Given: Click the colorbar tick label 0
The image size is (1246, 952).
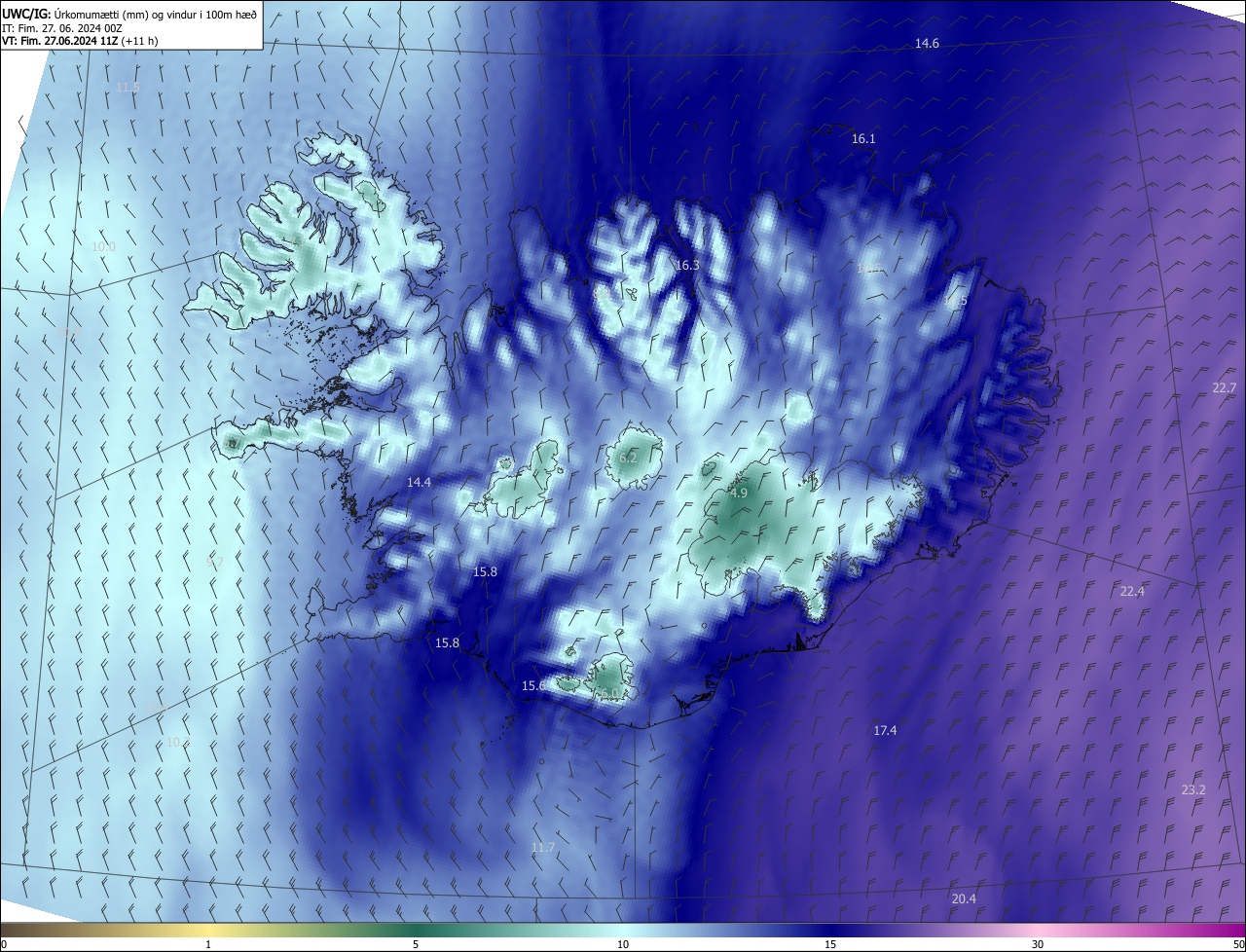Looking at the screenshot, I should coord(4,945).
